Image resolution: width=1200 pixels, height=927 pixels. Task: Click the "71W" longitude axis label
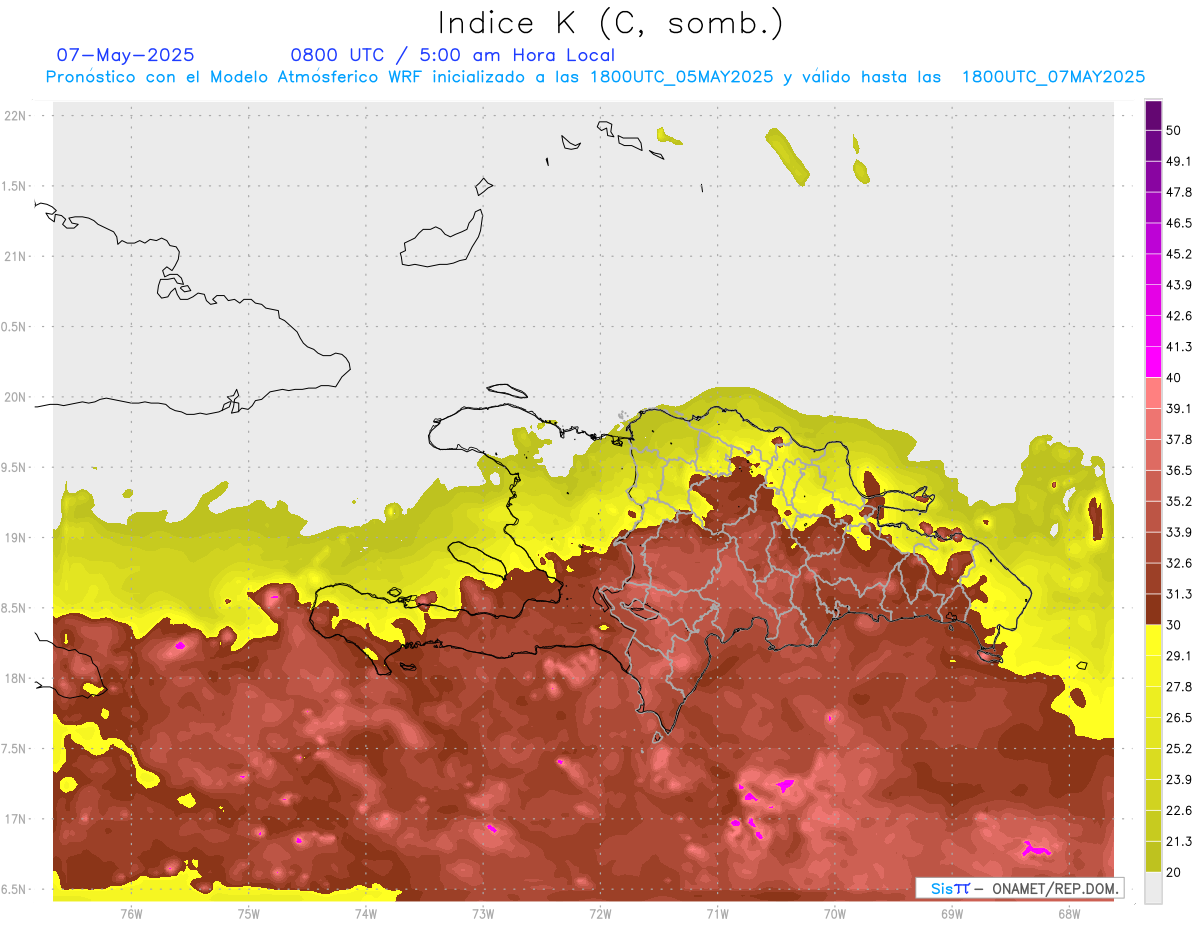(x=717, y=913)
